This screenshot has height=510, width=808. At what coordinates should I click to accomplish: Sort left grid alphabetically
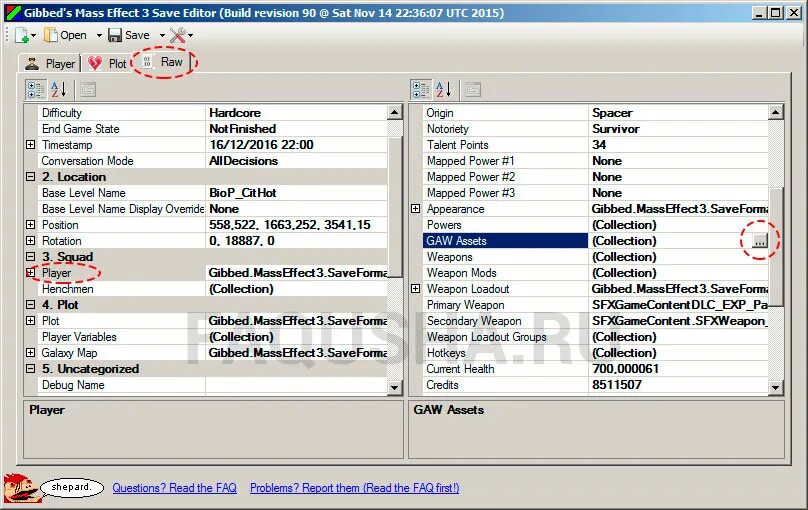[x=59, y=90]
